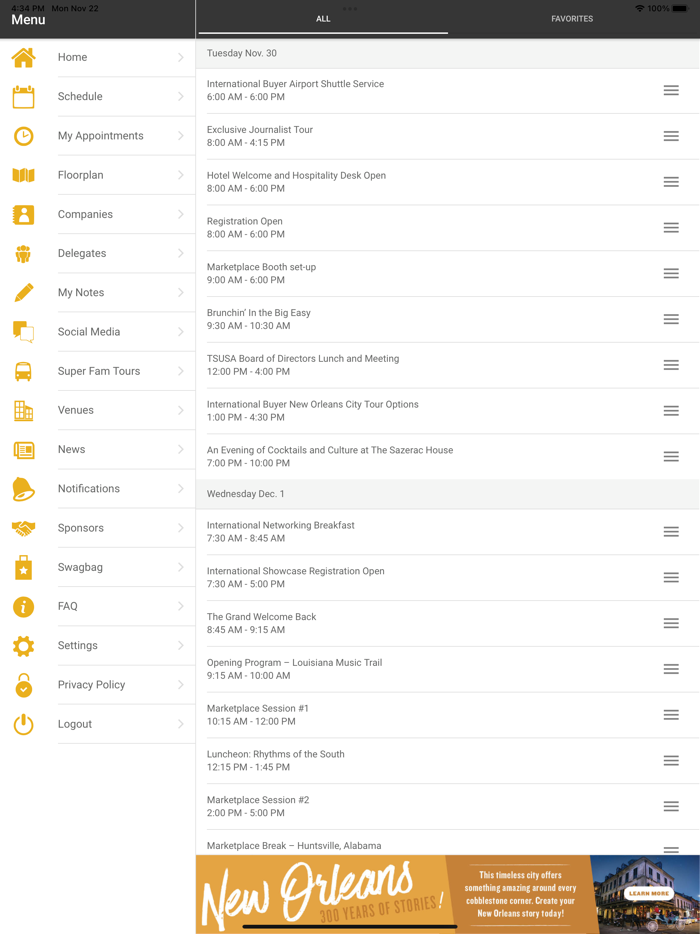
Task: Open menu for Marketplace Session #1
Action: pyautogui.click(x=671, y=715)
